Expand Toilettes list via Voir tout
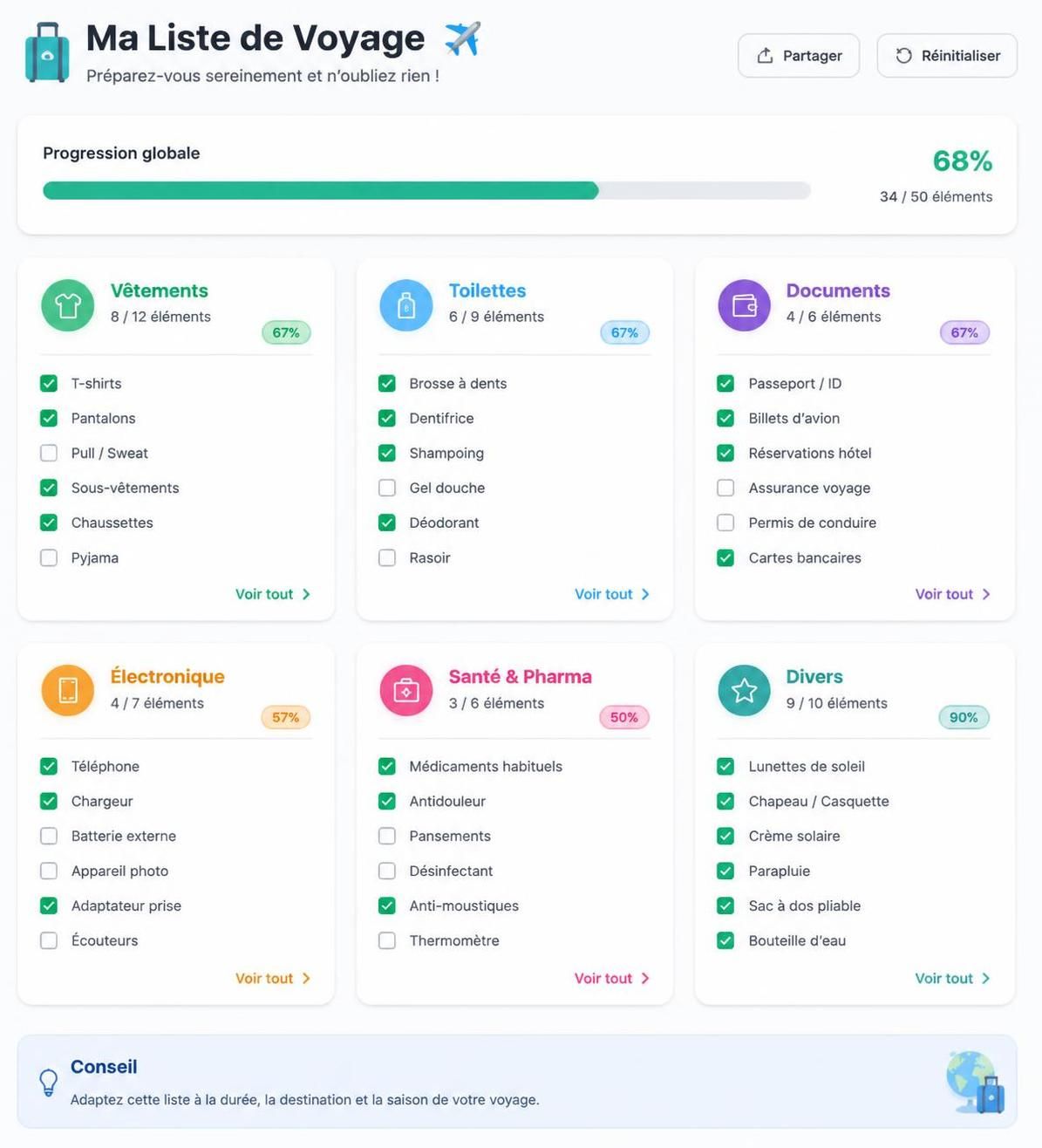 [612, 594]
